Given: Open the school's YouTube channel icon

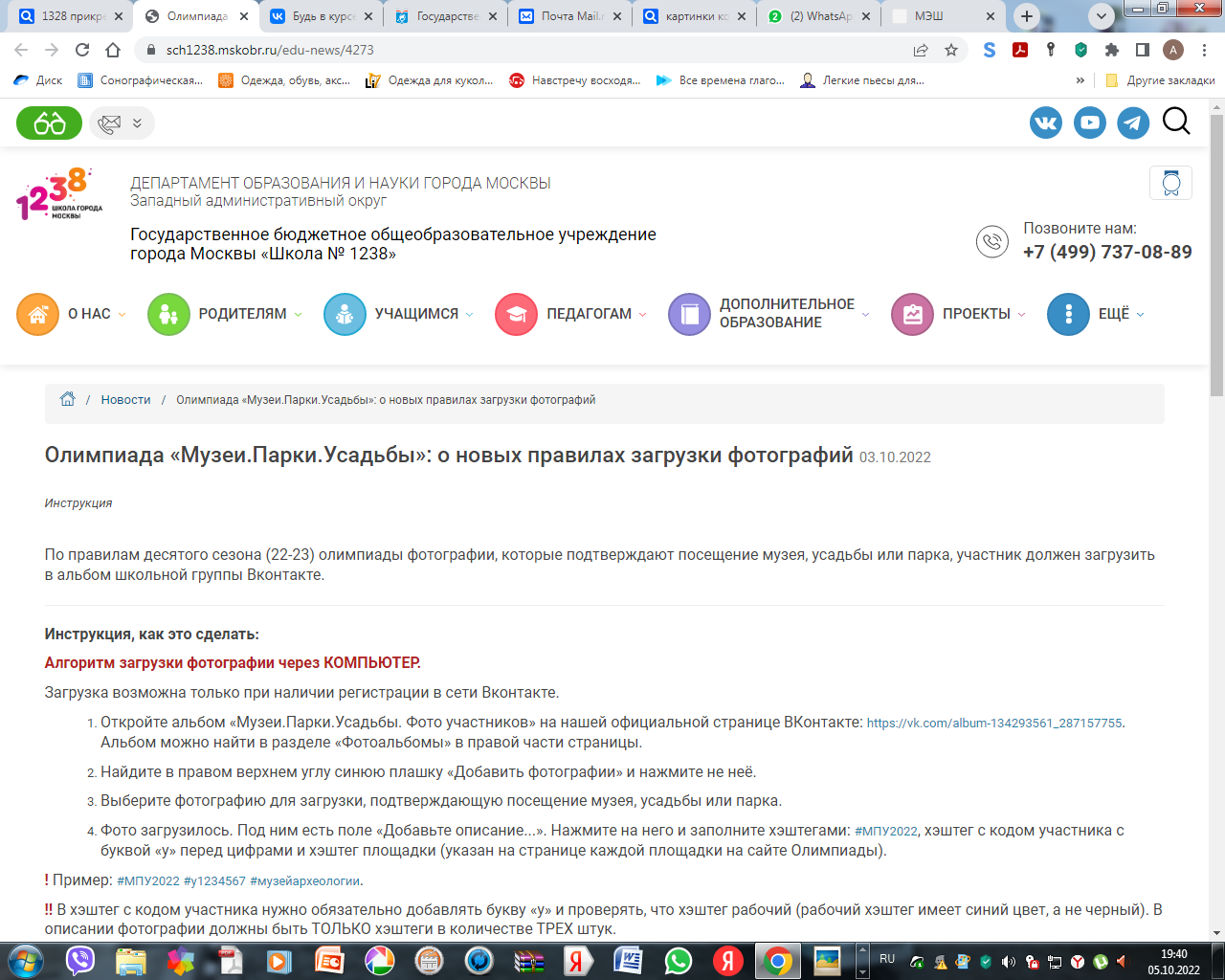Looking at the screenshot, I should (x=1089, y=122).
